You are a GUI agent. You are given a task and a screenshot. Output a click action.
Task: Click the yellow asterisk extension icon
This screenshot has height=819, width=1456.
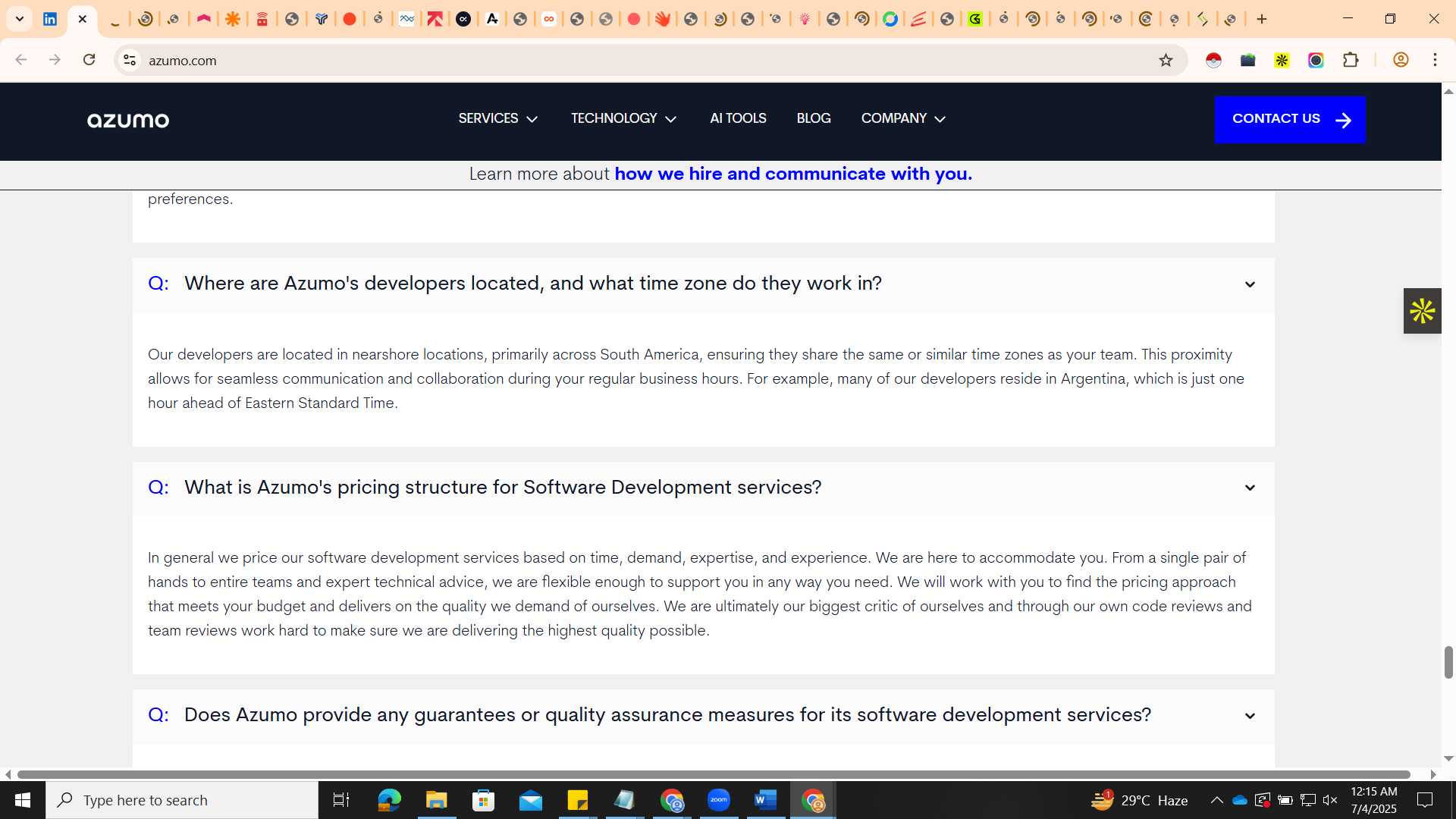point(1282,60)
